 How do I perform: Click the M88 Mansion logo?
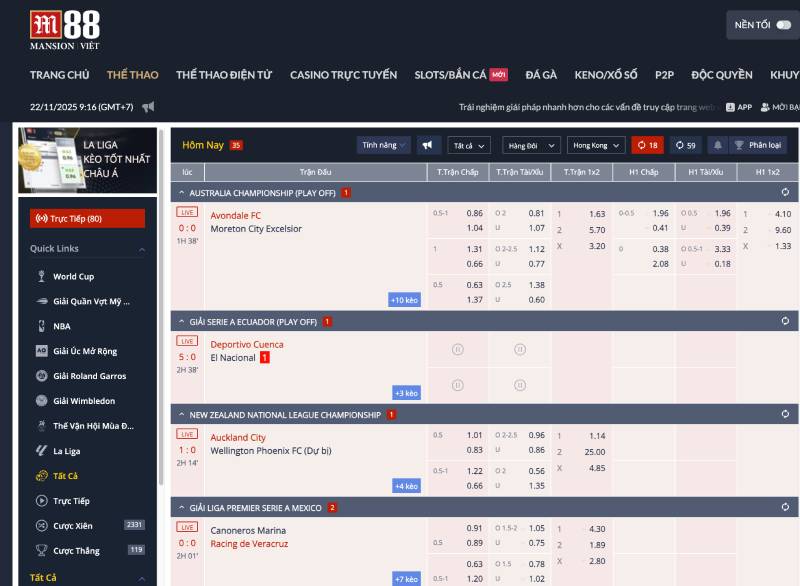point(65,31)
